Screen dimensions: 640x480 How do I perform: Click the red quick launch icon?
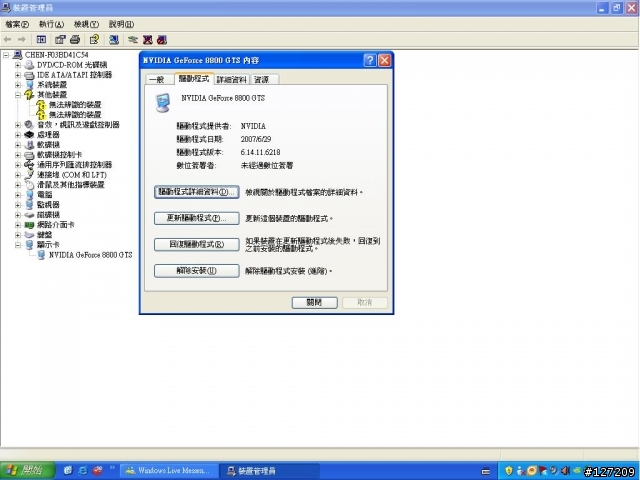click(x=98, y=471)
